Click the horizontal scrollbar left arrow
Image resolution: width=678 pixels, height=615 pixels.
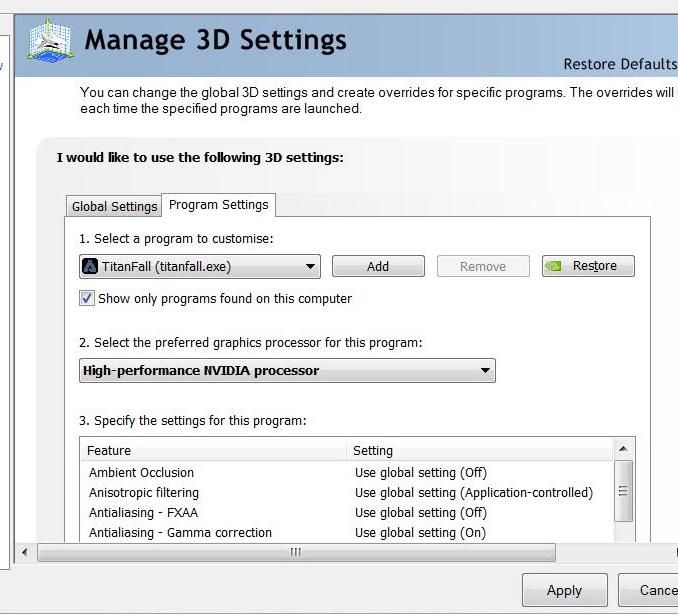click(24, 552)
